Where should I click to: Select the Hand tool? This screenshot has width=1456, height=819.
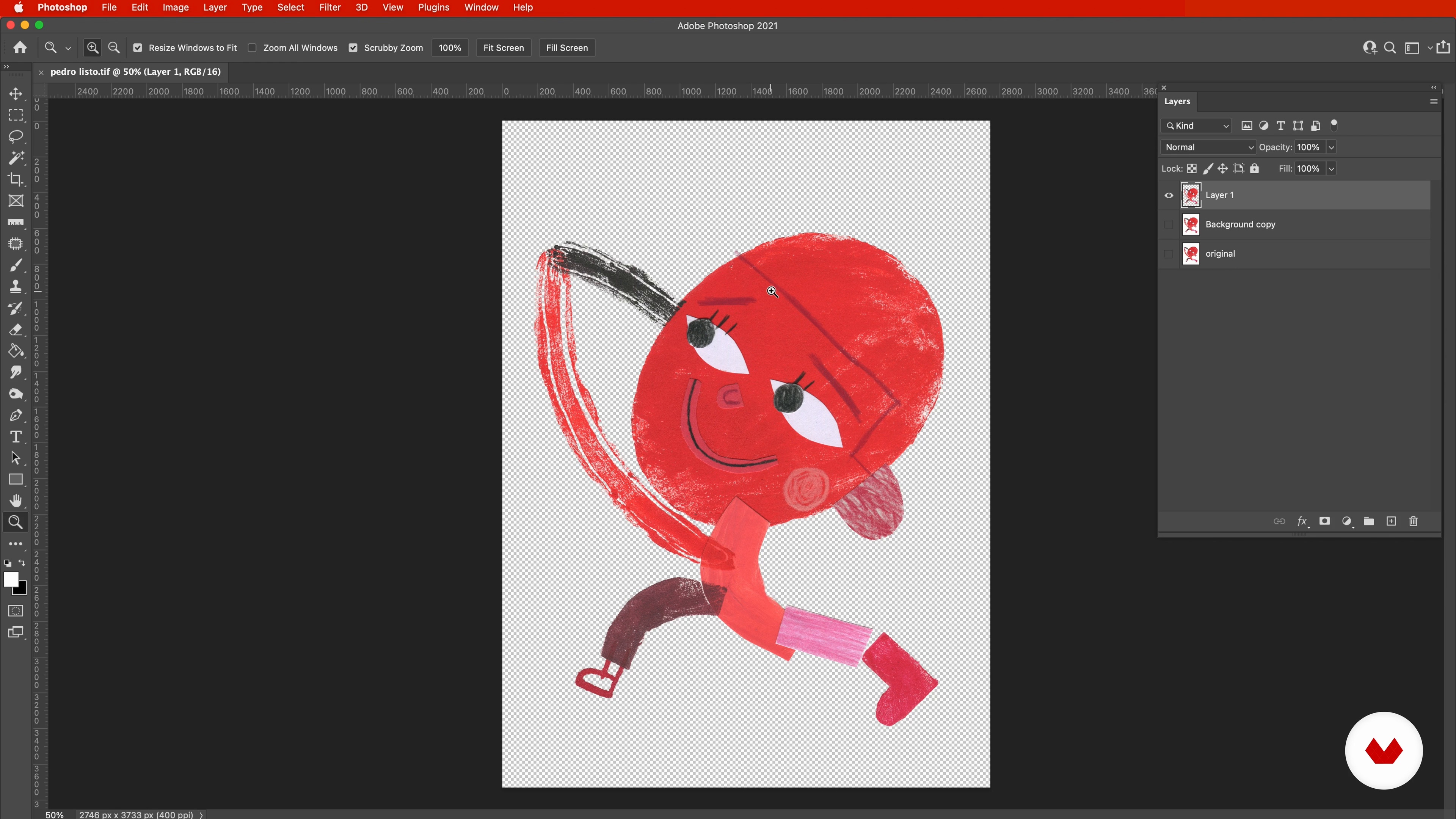[x=16, y=501]
